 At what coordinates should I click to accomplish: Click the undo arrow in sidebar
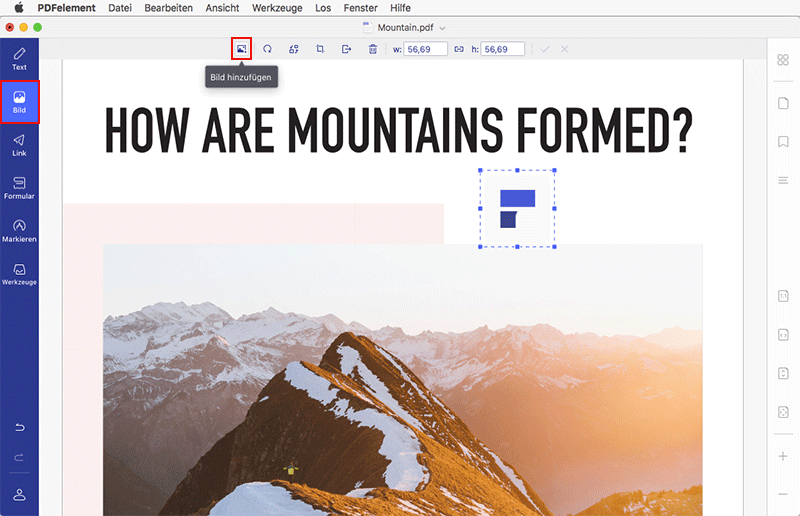point(19,427)
